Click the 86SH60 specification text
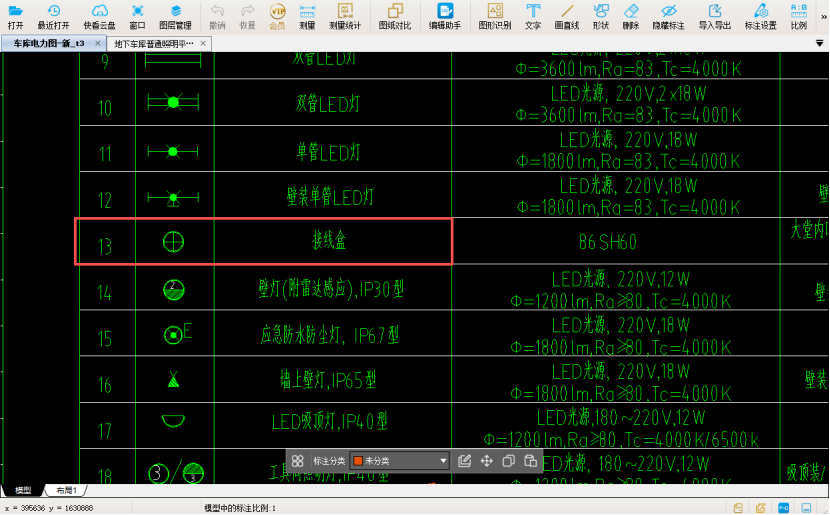Image resolution: width=830 pixels, height=515 pixels. point(608,242)
